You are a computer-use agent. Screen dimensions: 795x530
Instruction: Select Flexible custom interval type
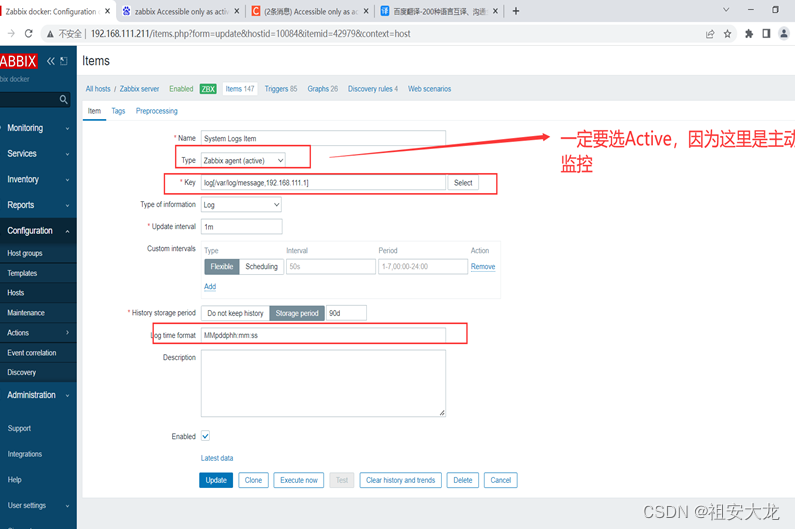pos(222,266)
